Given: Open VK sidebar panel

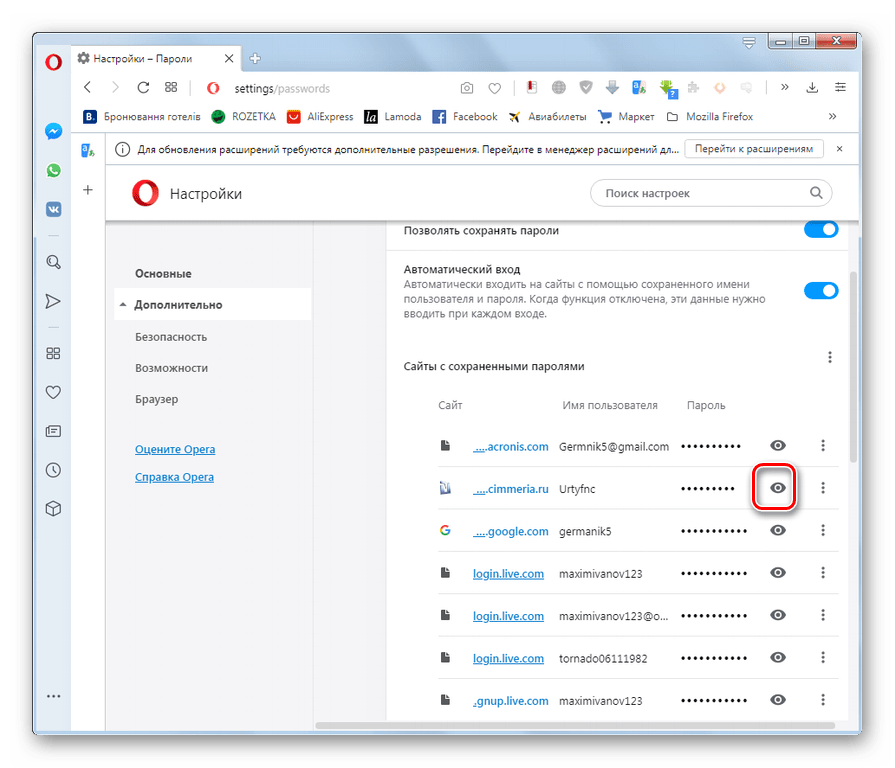Looking at the screenshot, I should coord(53,210).
